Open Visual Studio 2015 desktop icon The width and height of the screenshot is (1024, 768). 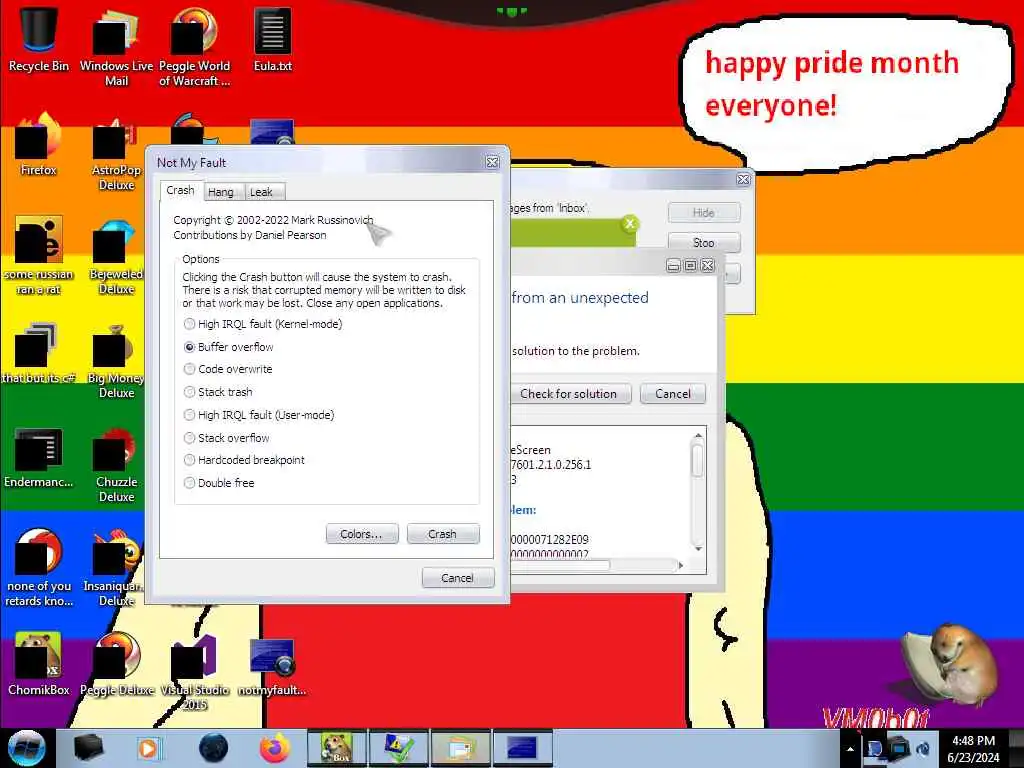point(194,671)
